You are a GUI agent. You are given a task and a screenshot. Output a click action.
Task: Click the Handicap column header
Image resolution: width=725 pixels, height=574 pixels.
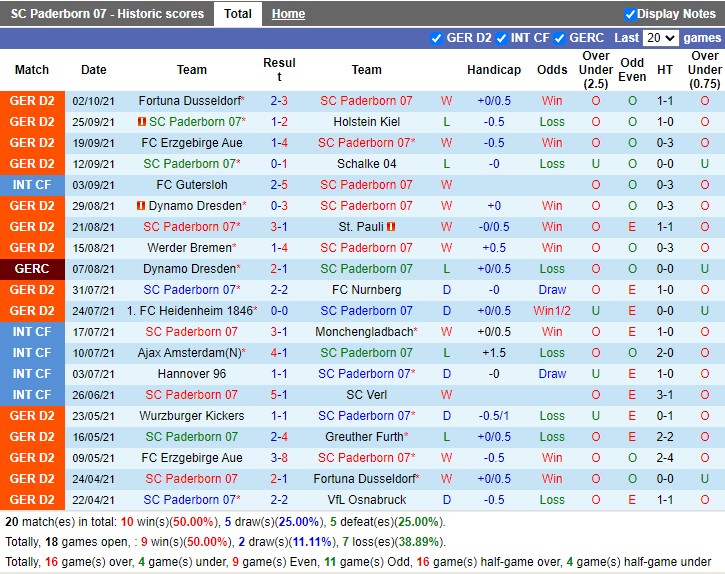click(494, 70)
